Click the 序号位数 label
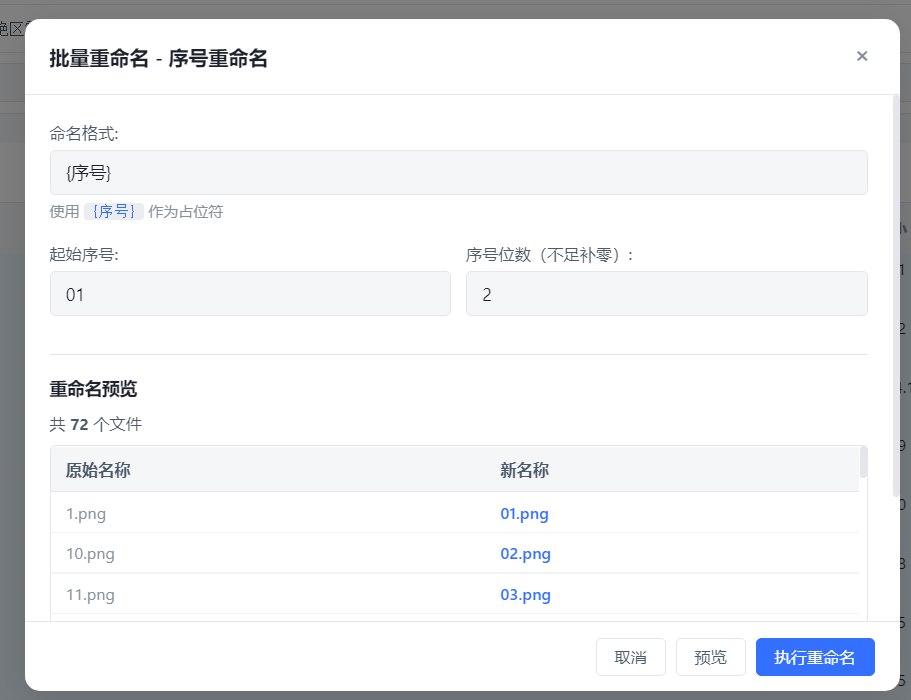Viewport: 911px width, 700px height. tap(549, 254)
